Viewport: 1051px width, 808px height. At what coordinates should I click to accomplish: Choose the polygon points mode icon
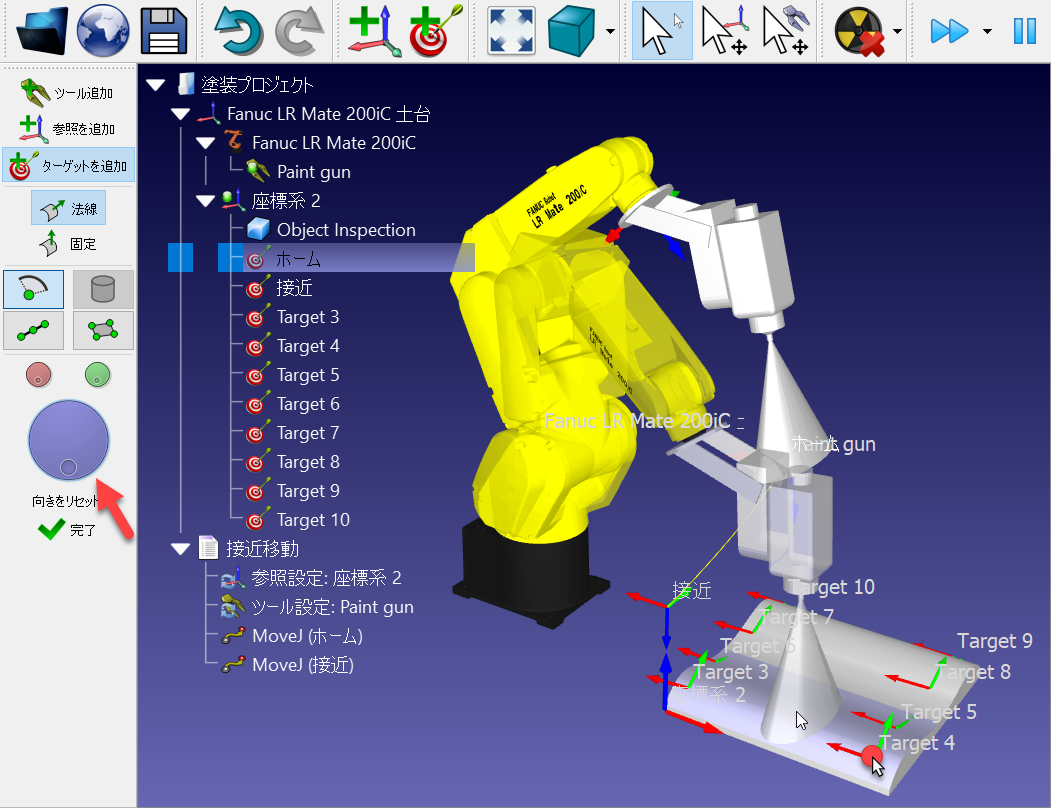(x=103, y=330)
